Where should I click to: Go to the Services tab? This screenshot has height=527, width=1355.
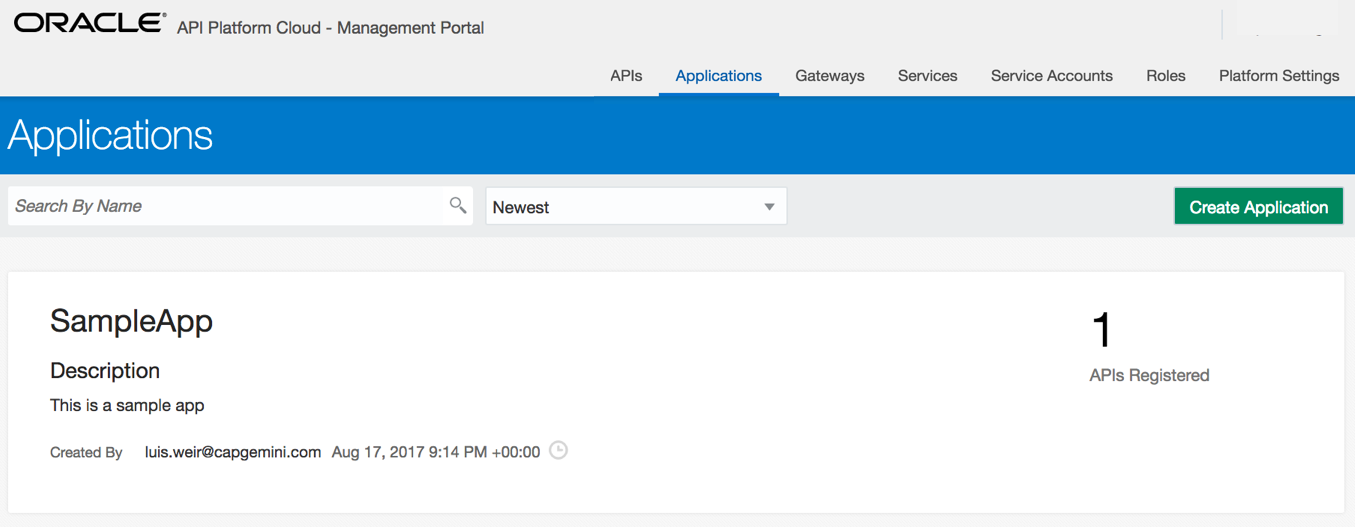(928, 76)
